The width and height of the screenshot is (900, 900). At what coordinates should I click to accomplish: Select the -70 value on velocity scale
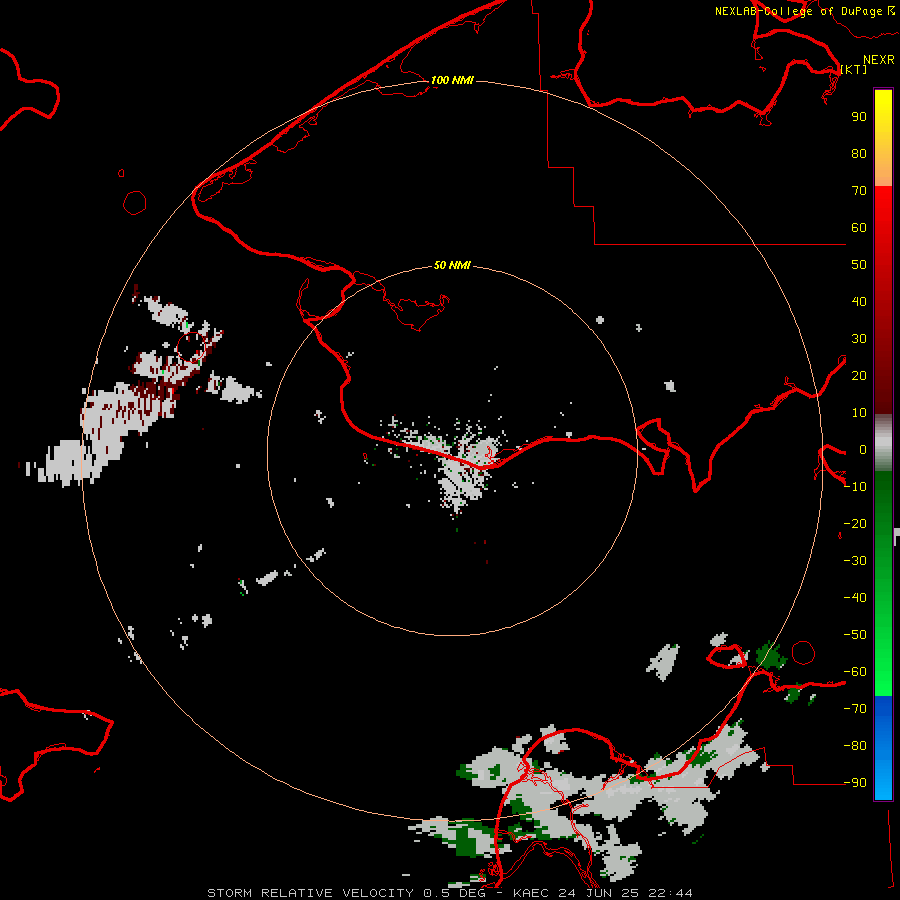click(x=855, y=709)
